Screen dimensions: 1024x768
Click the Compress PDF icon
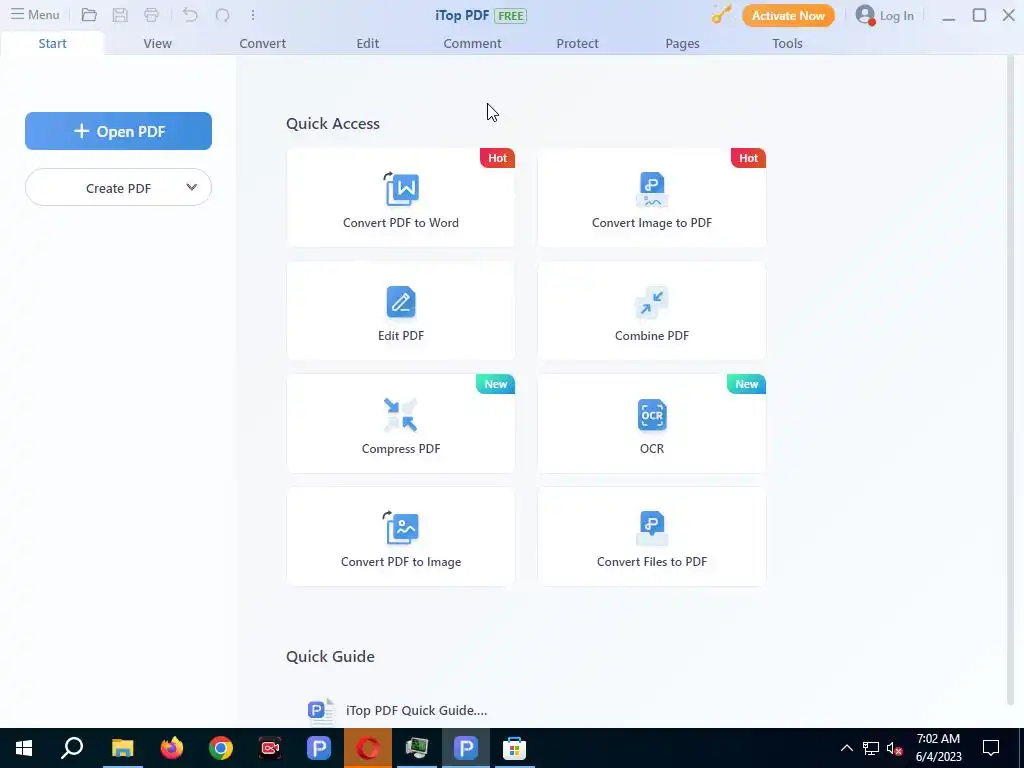click(401, 415)
